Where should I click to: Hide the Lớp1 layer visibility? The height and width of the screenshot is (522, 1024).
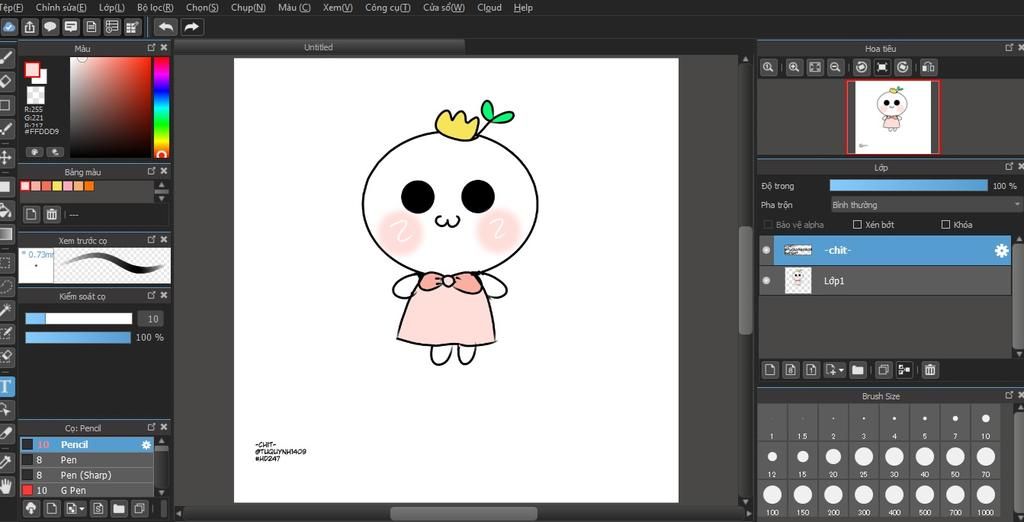766,281
